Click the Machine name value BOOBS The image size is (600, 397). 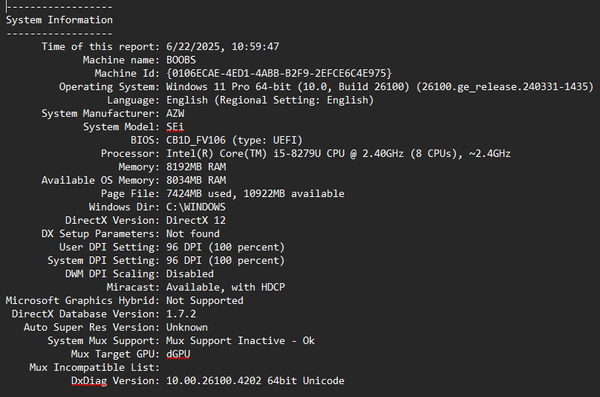[181, 60]
